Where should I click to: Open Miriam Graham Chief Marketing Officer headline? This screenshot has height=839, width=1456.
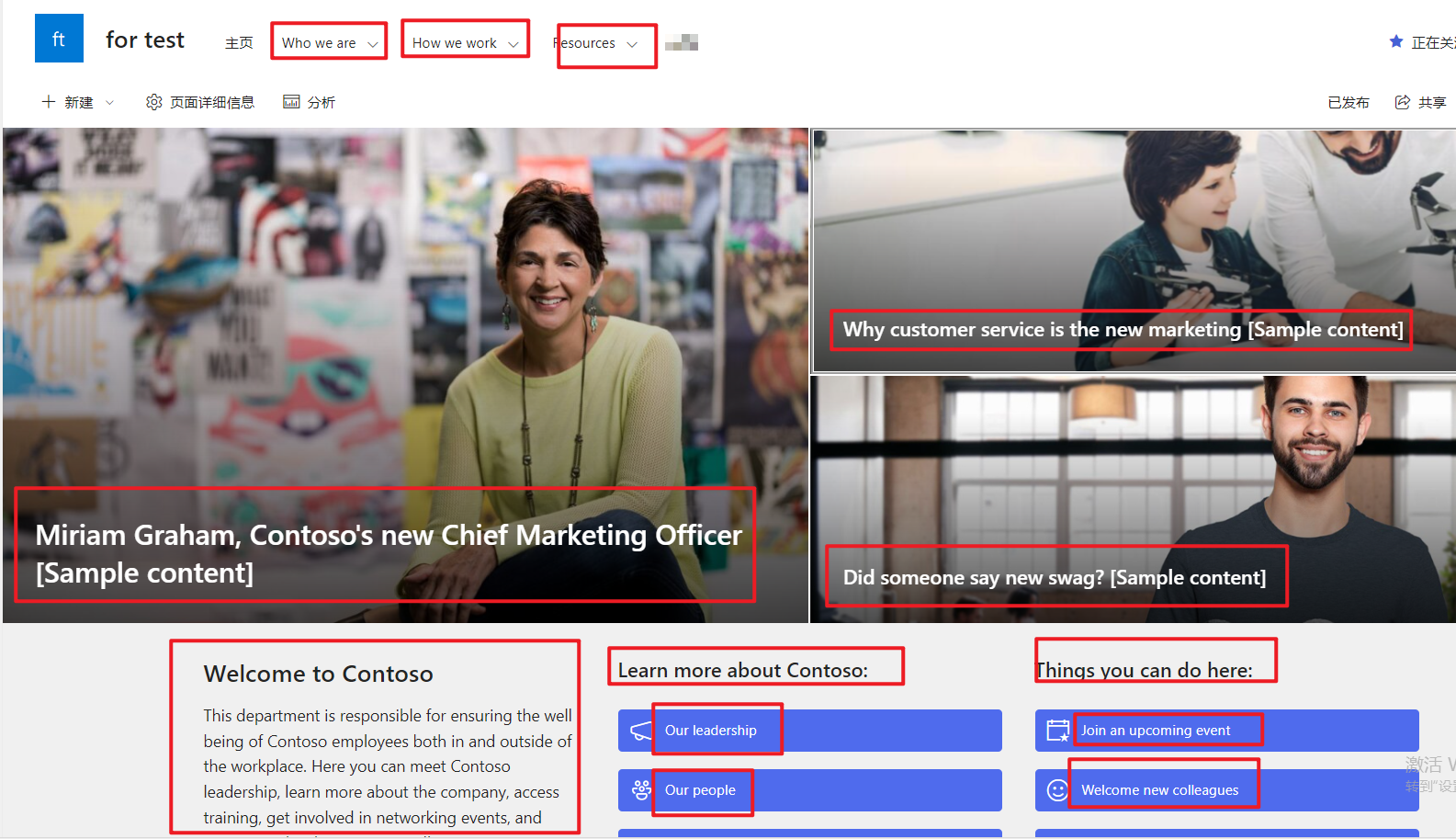(389, 553)
